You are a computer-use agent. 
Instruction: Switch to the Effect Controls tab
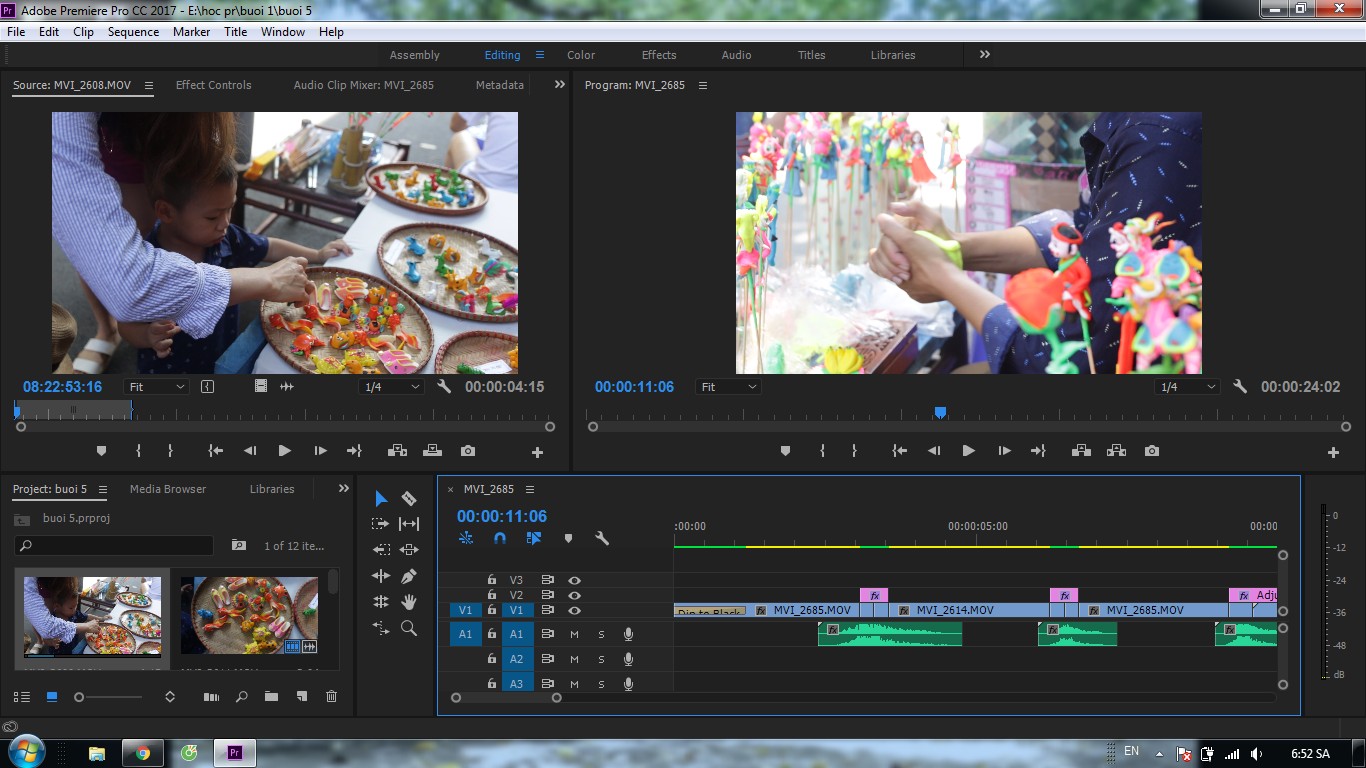click(214, 85)
